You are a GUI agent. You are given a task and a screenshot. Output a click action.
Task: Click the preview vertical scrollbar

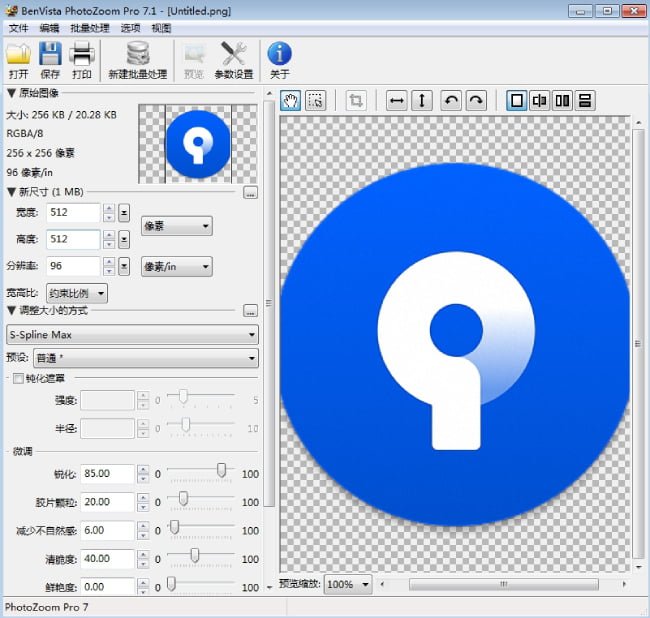tap(638, 344)
